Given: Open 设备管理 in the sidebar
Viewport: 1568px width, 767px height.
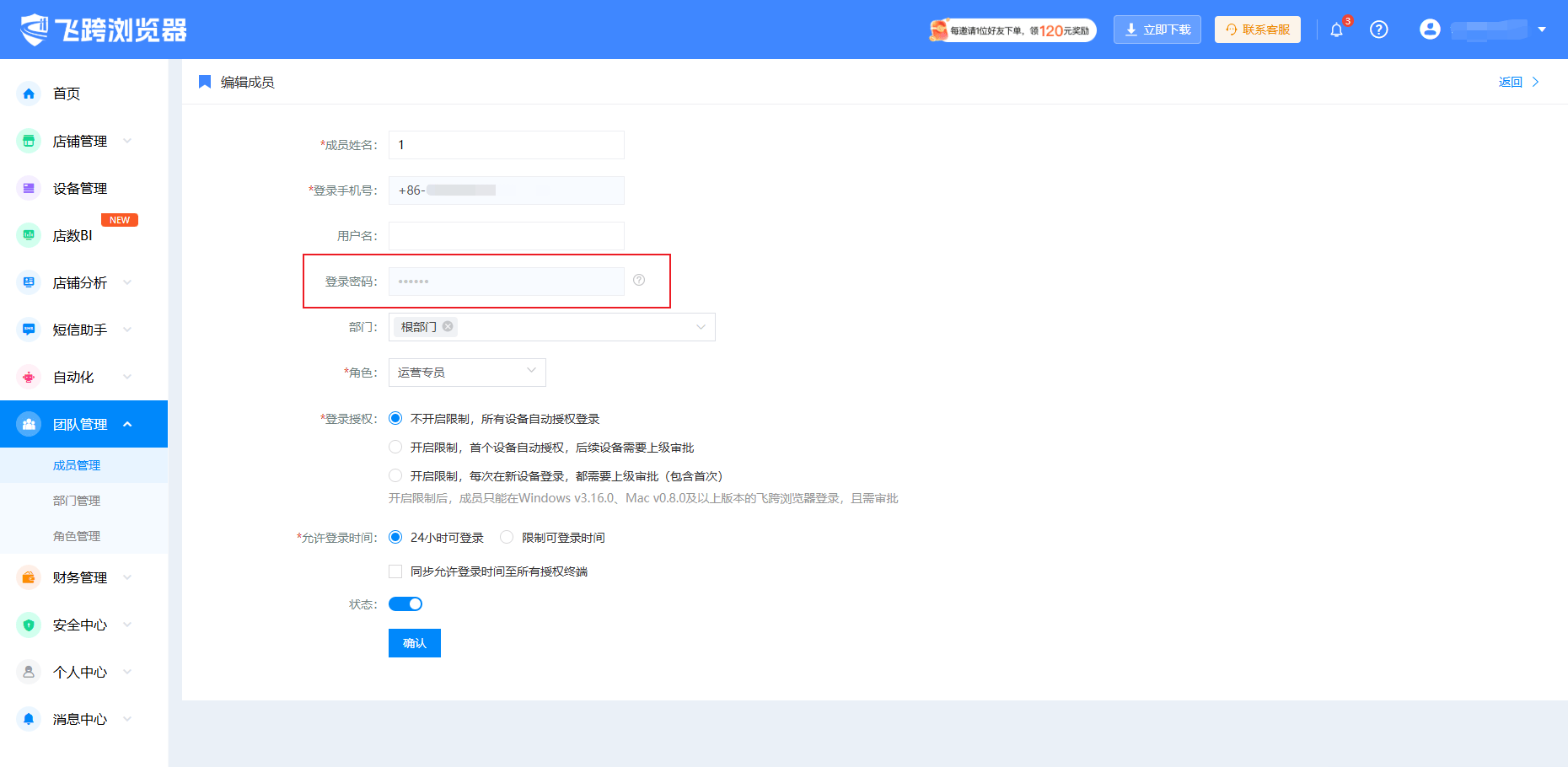Looking at the screenshot, I should tap(80, 188).
